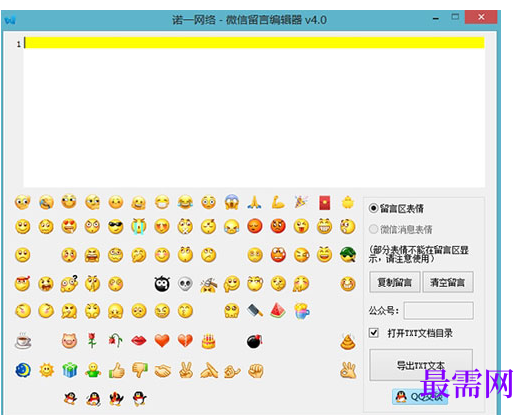Screen dimensions: 532x415
Task: Insert the coffee cup emoji
Action: [x=23, y=341]
